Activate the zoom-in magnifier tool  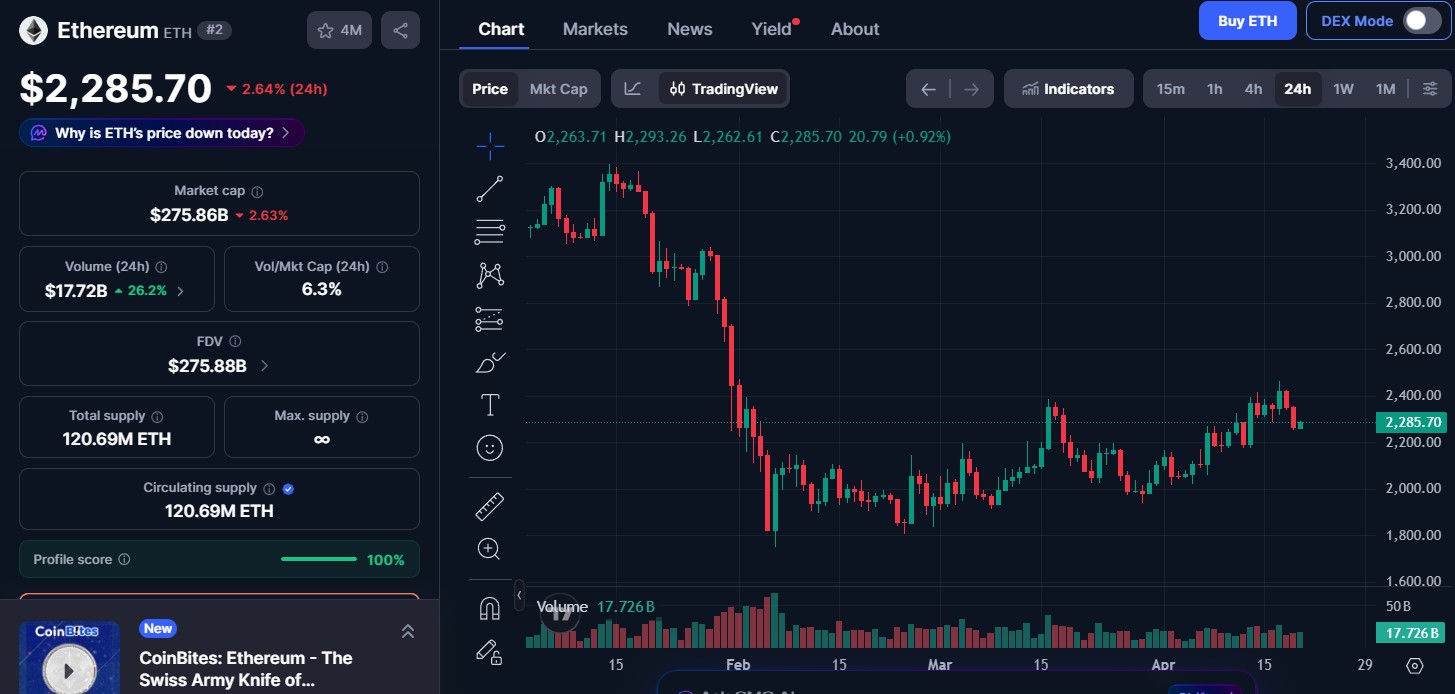[489, 548]
